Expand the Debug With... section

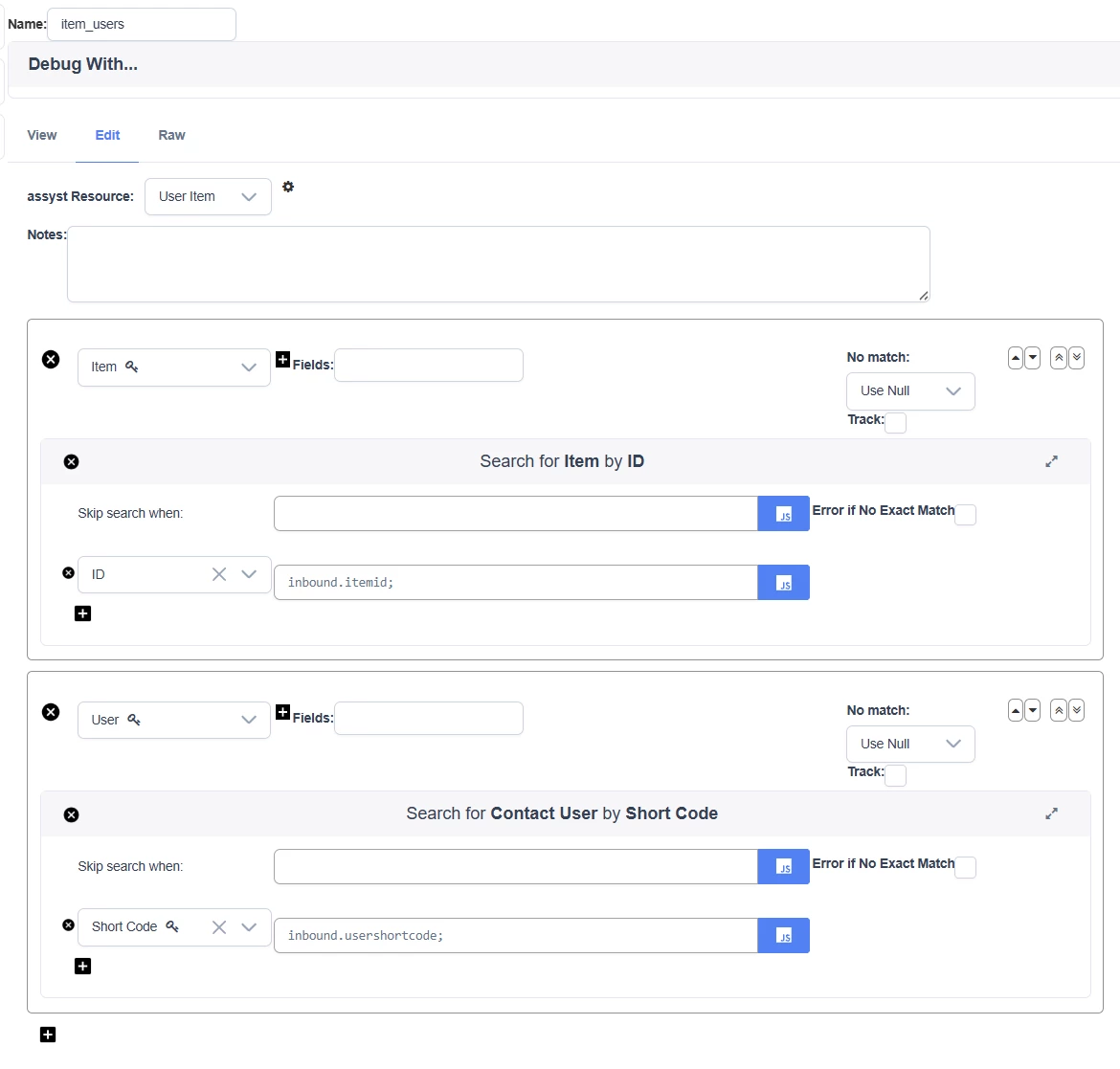(83, 64)
